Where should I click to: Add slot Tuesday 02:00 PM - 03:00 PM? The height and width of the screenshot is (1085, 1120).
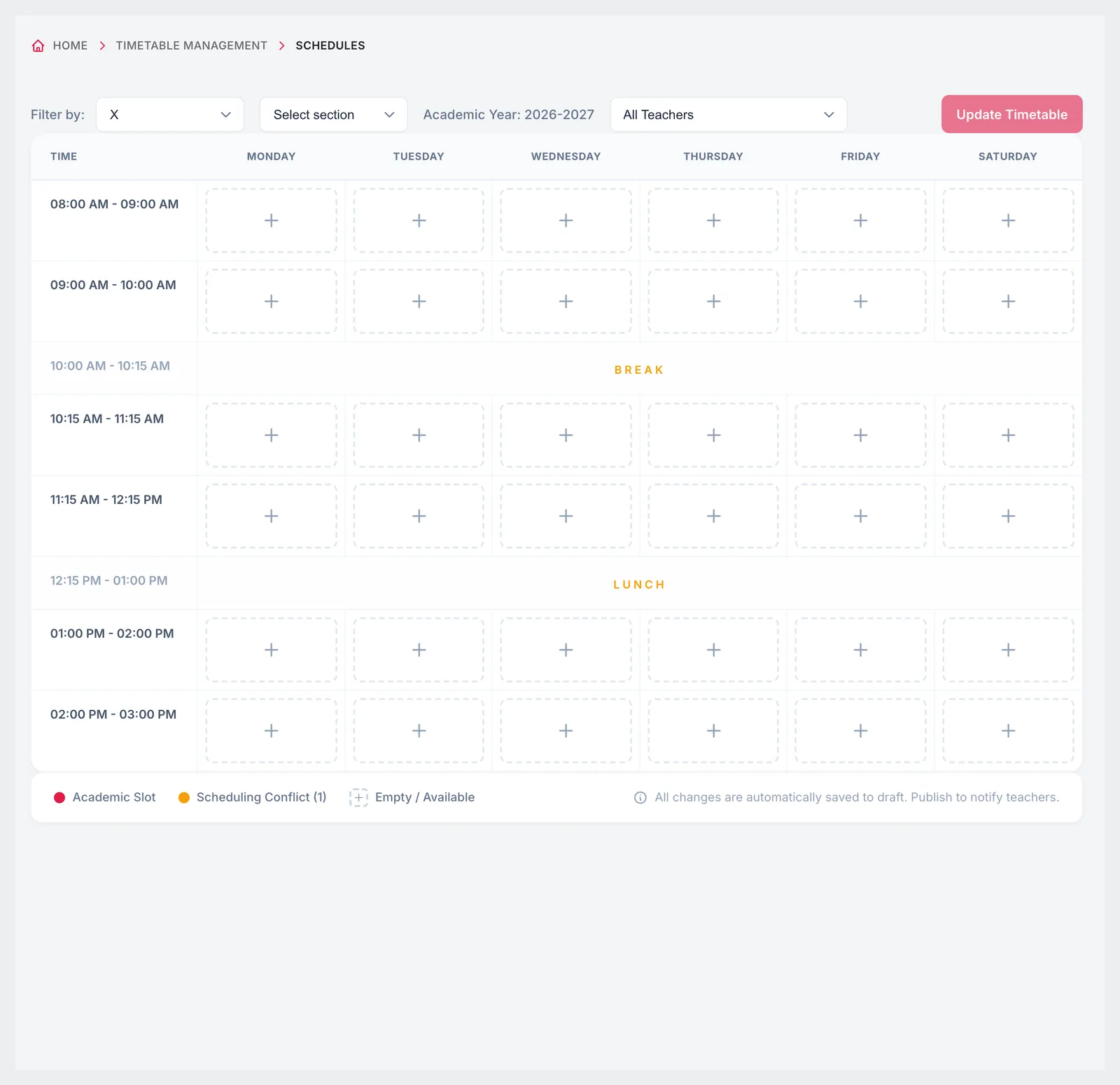coord(419,731)
